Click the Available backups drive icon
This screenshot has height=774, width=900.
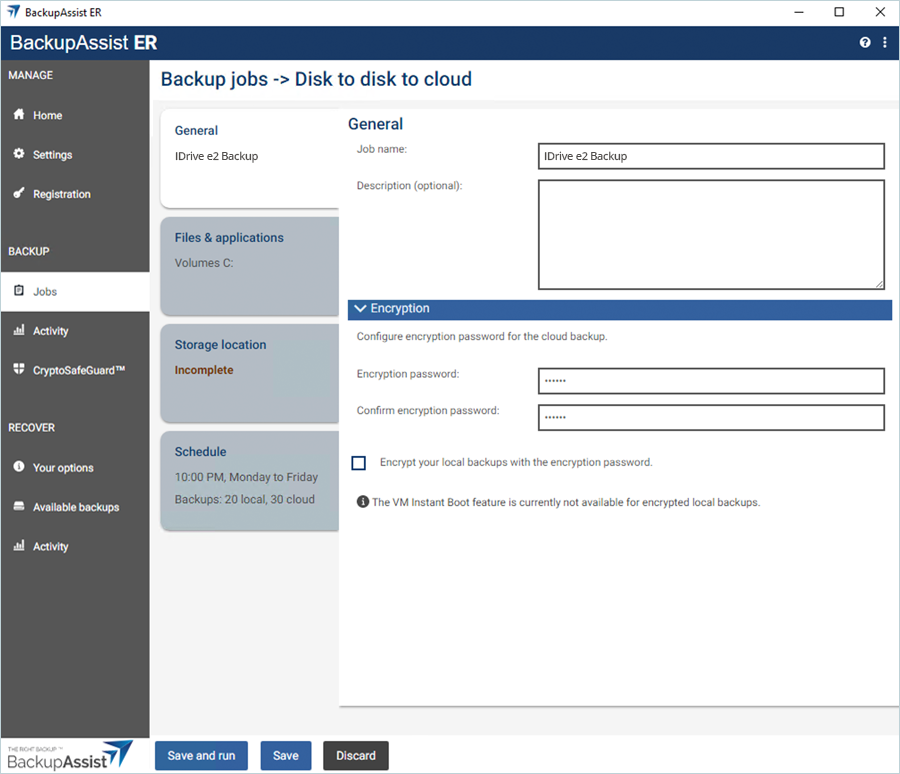(19, 507)
